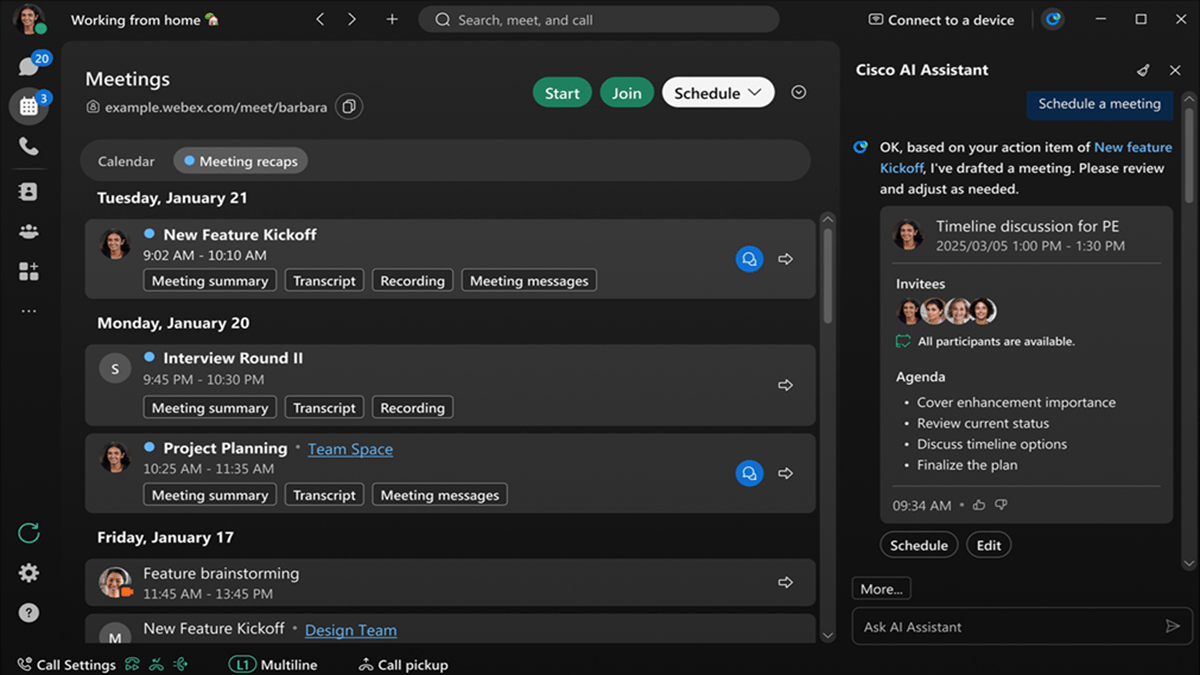This screenshot has width=1200, height=675.
Task: Click Call pickup in status bar
Action: pos(403,664)
